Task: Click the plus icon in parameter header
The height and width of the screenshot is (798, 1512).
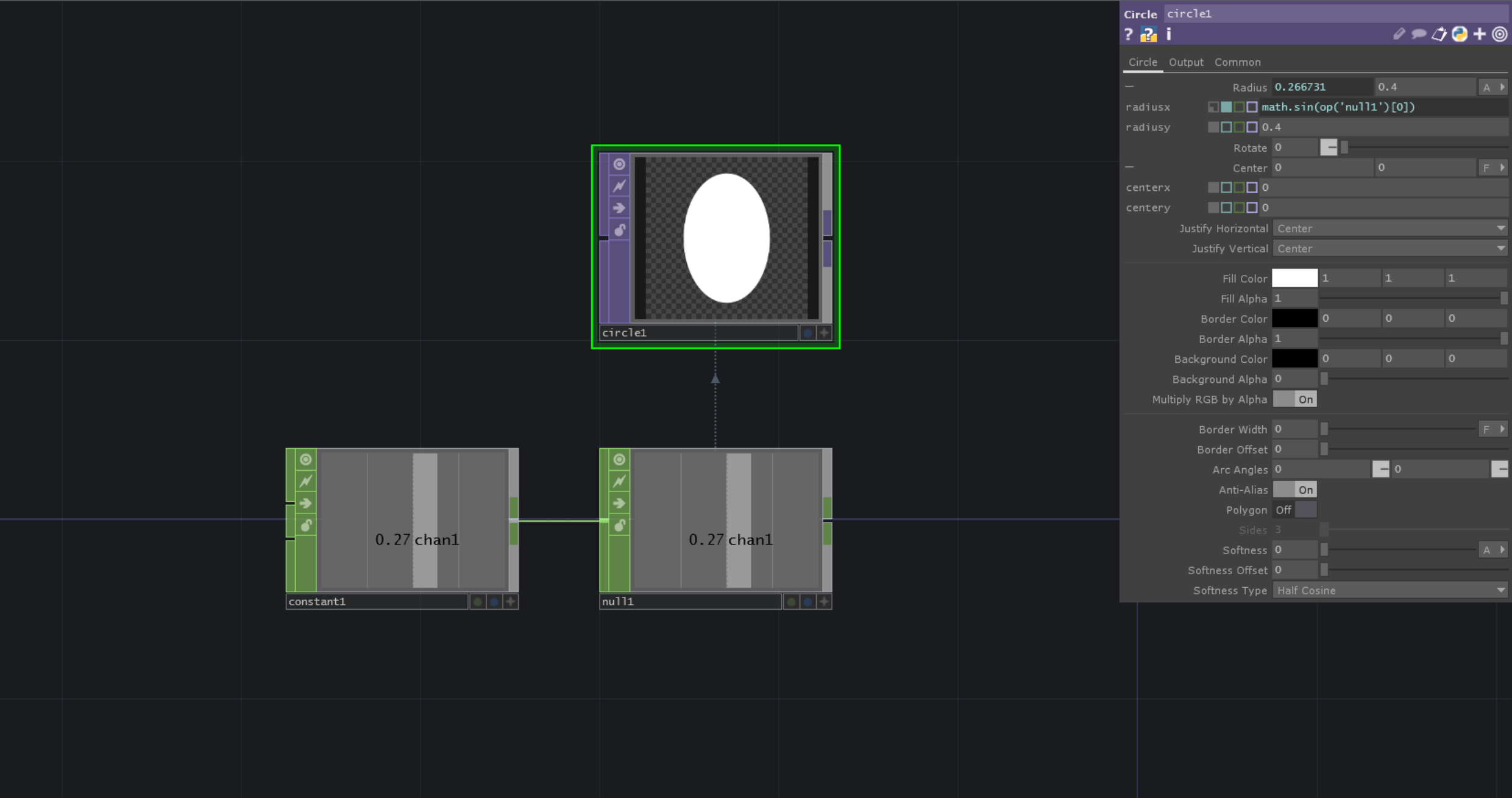Action: (1479, 35)
